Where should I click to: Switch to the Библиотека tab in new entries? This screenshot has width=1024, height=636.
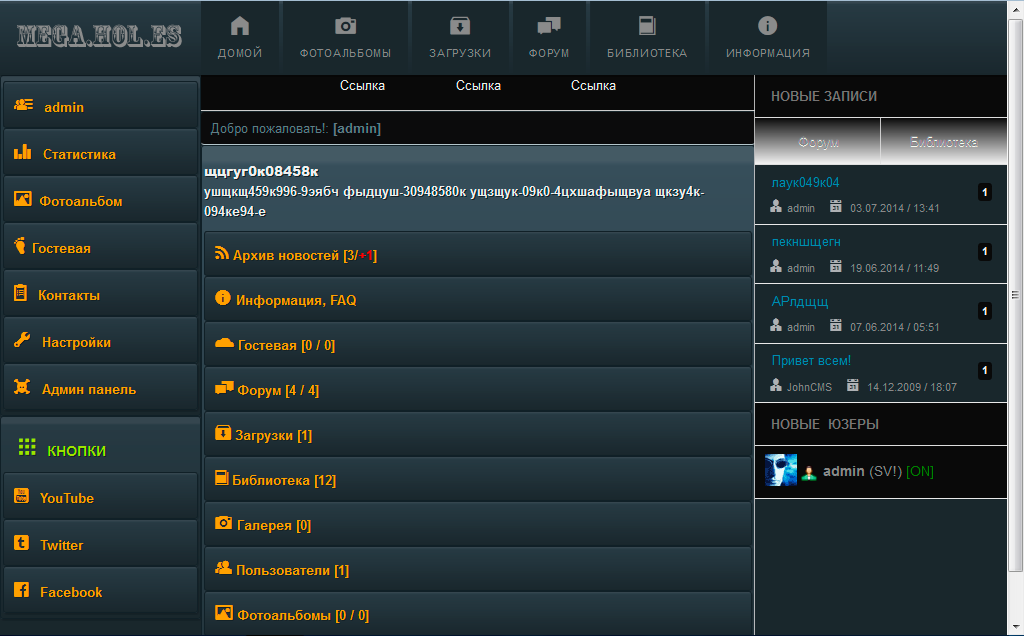pyautogui.click(x=943, y=143)
